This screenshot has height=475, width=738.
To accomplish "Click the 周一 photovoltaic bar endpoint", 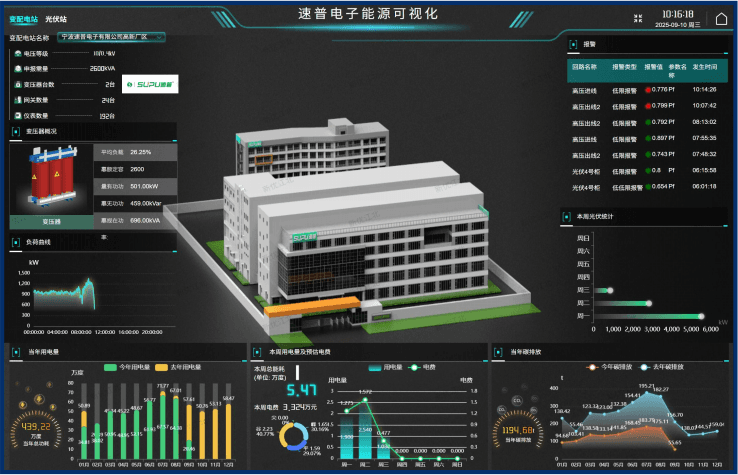I will click(x=701, y=316).
